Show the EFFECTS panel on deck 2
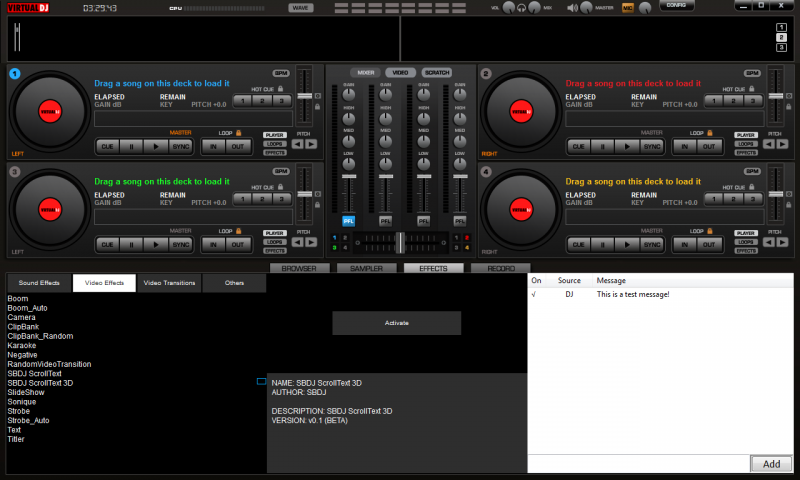Viewport: 800px width, 480px height. point(746,153)
